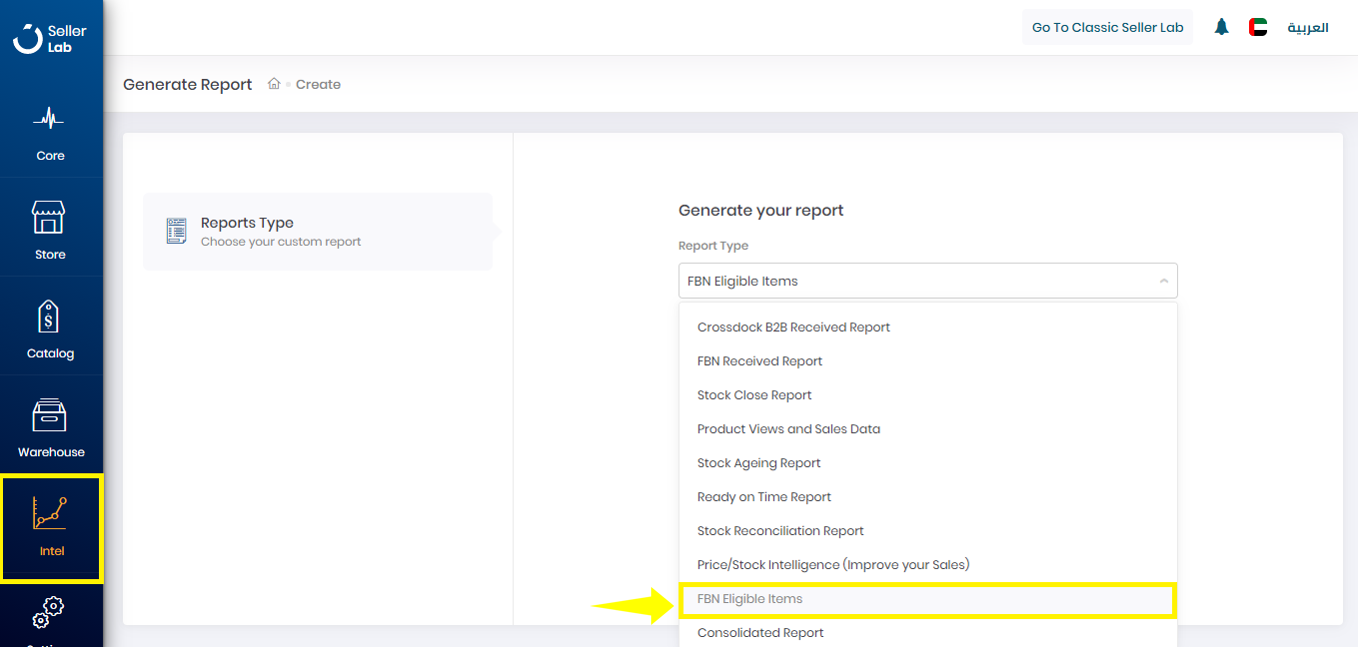Open the Catalog sidebar icon
1358x647 pixels.
(x=50, y=329)
